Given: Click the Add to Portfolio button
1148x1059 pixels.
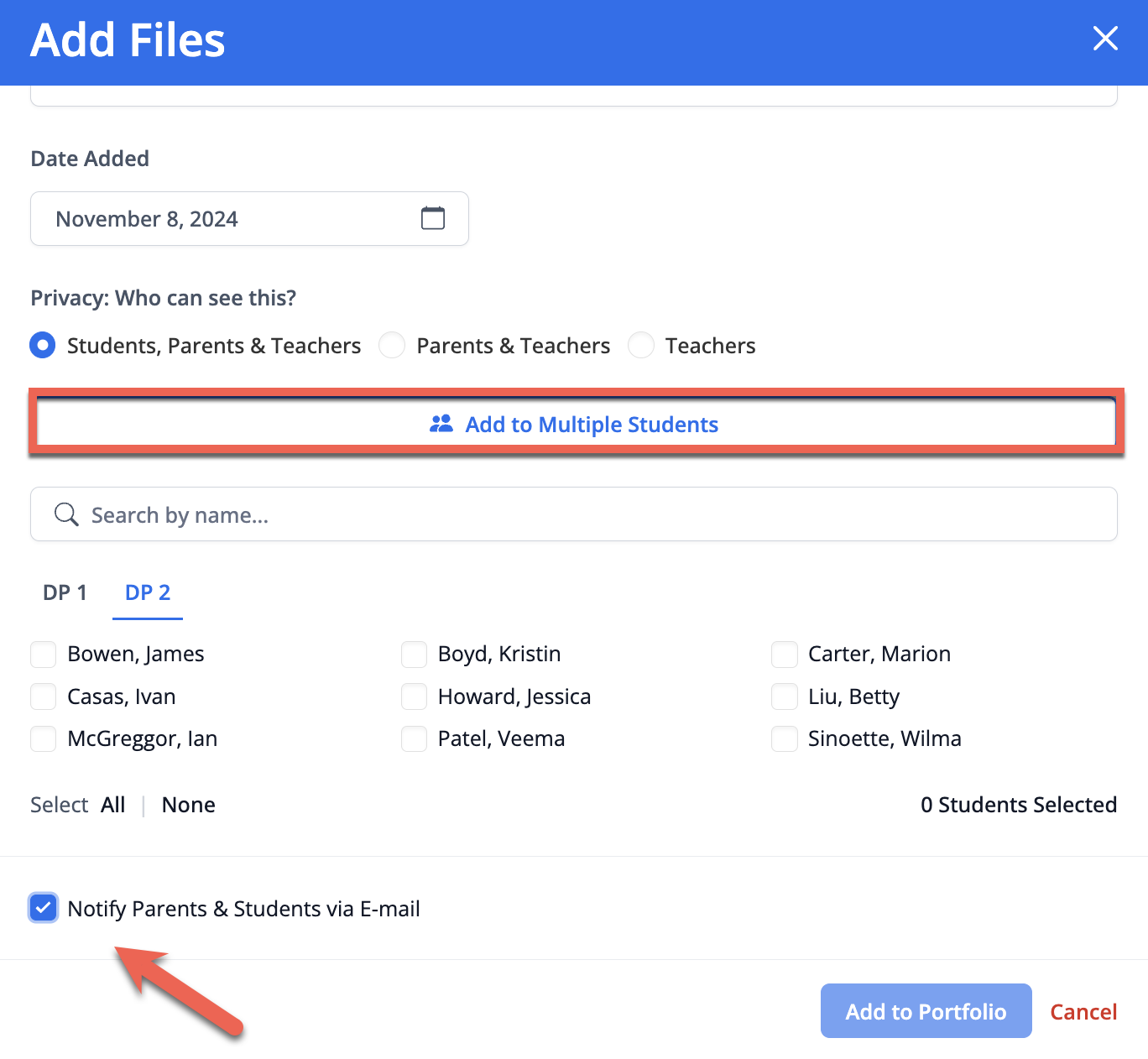Looking at the screenshot, I should (926, 1011).
